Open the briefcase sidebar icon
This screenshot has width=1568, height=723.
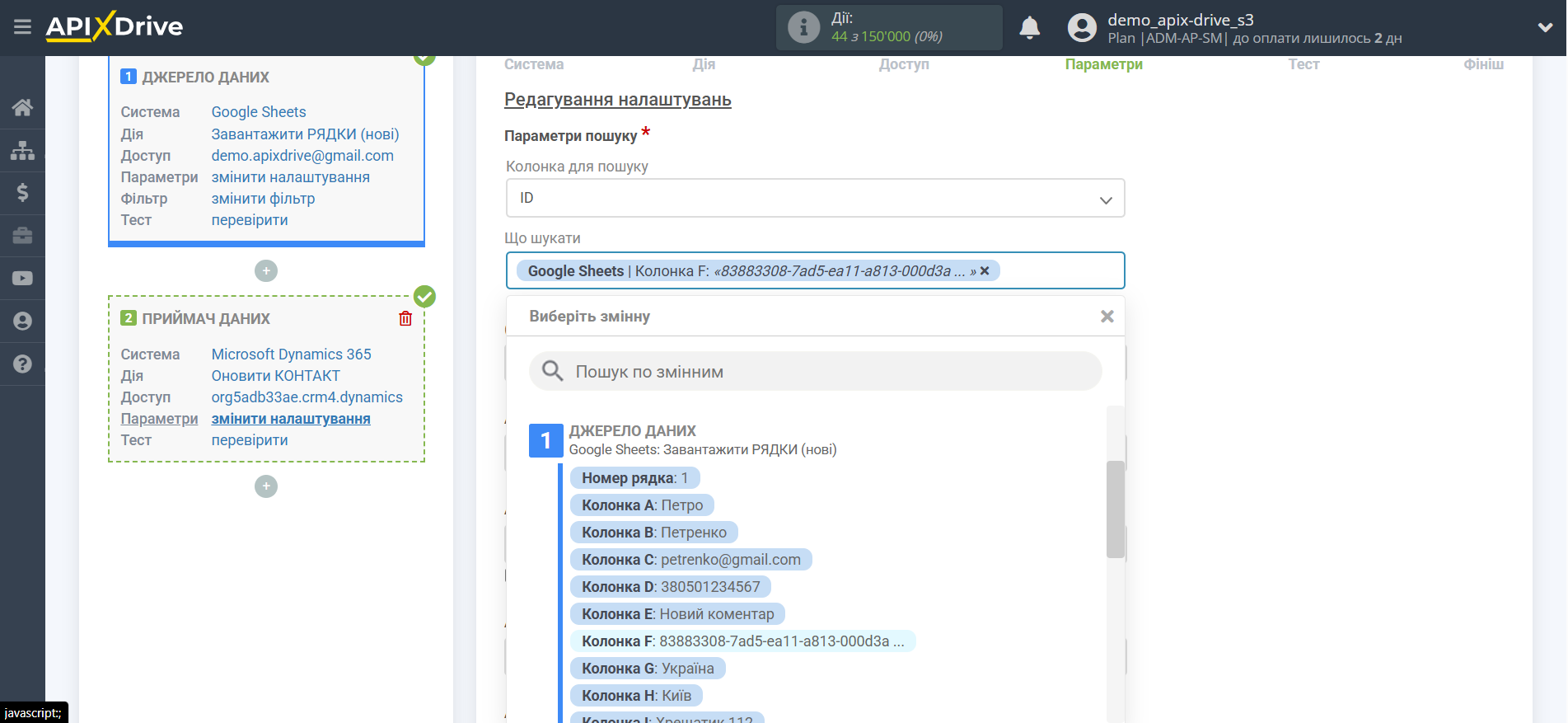point(22,236)
